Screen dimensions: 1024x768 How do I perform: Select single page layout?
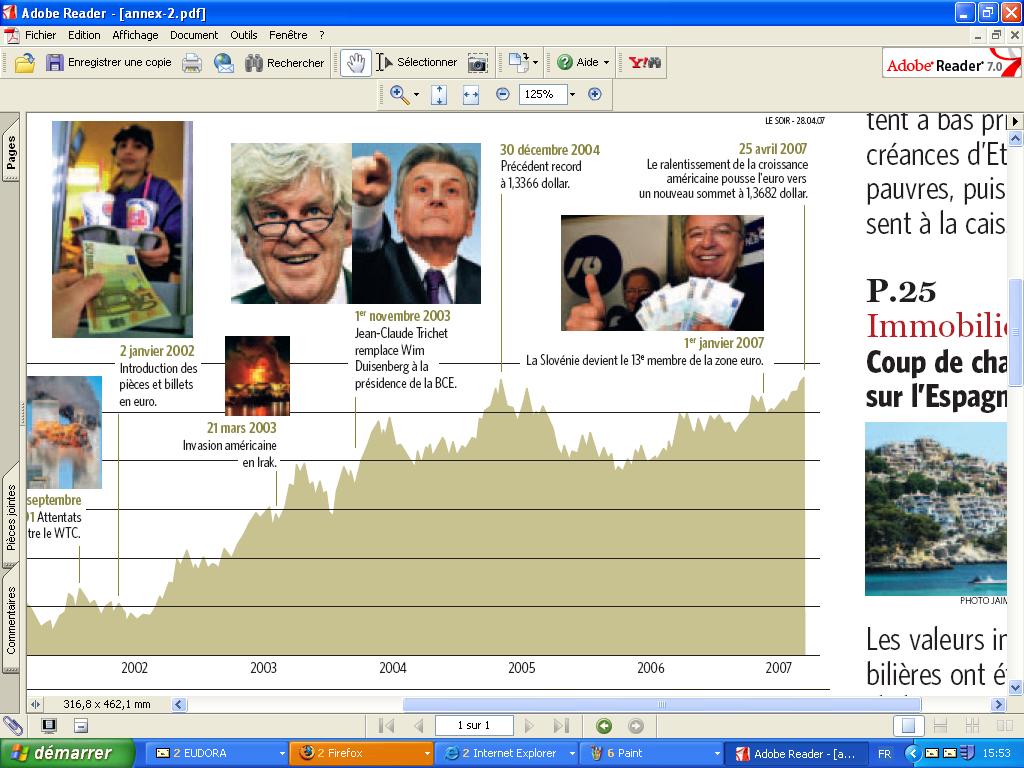pos(908,726)
